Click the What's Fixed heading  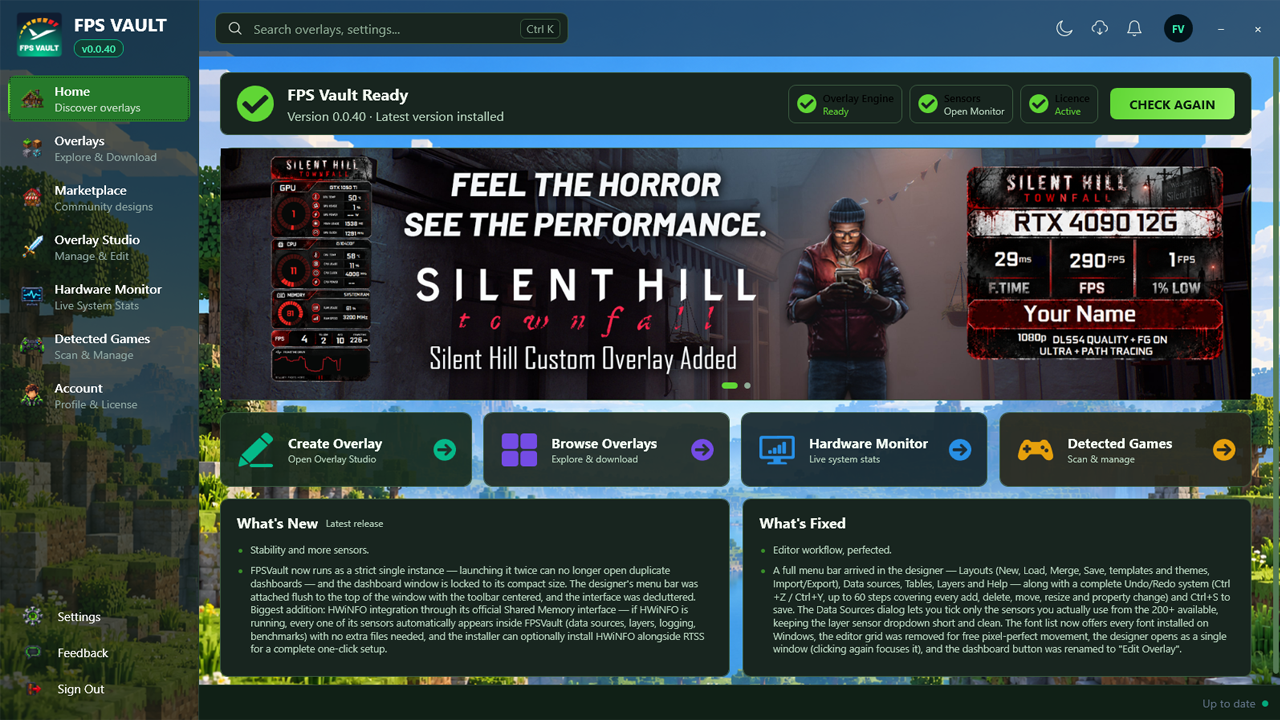[x=802, y=523]
